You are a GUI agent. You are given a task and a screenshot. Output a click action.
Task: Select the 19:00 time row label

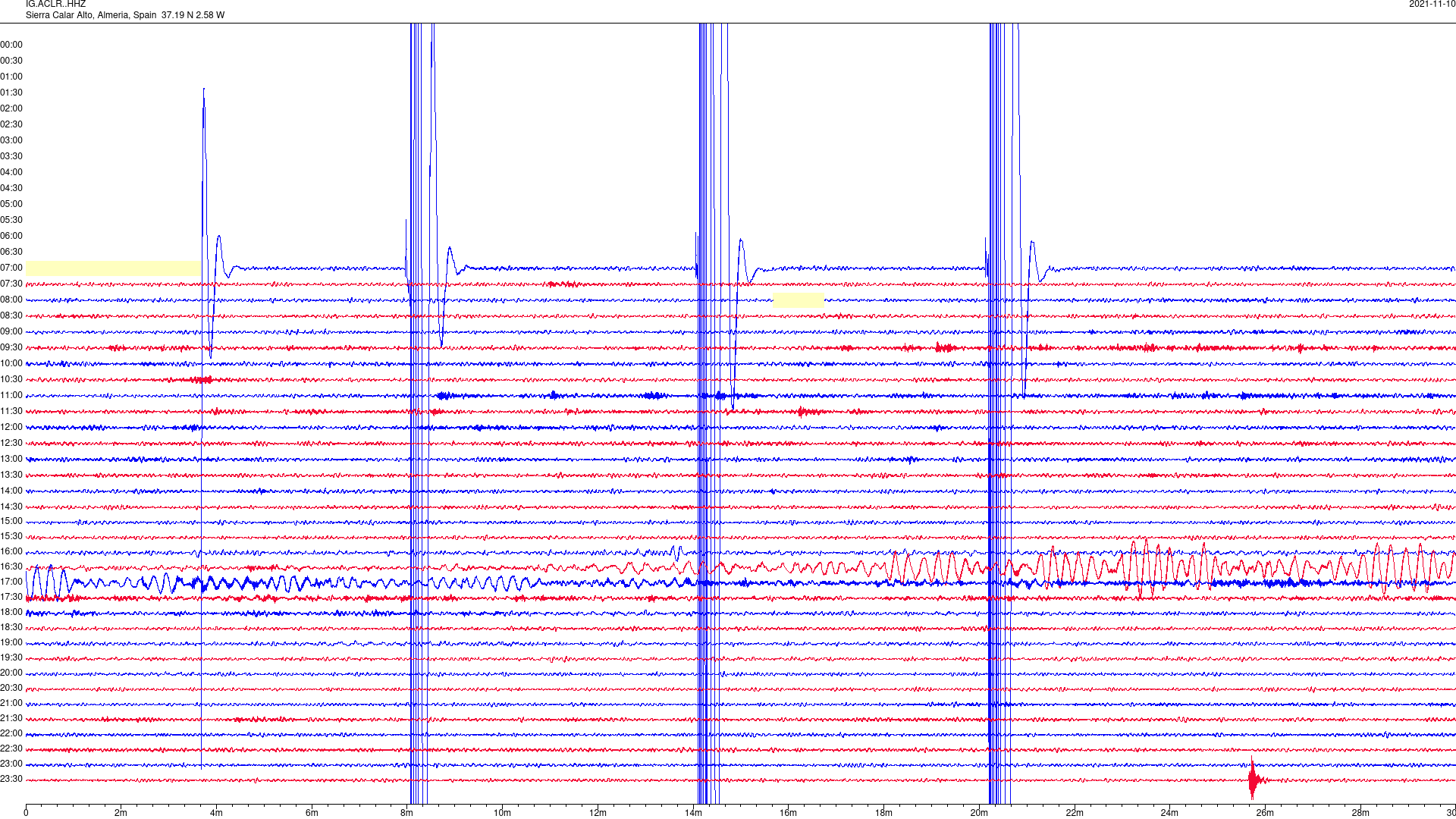pos(11,642)
